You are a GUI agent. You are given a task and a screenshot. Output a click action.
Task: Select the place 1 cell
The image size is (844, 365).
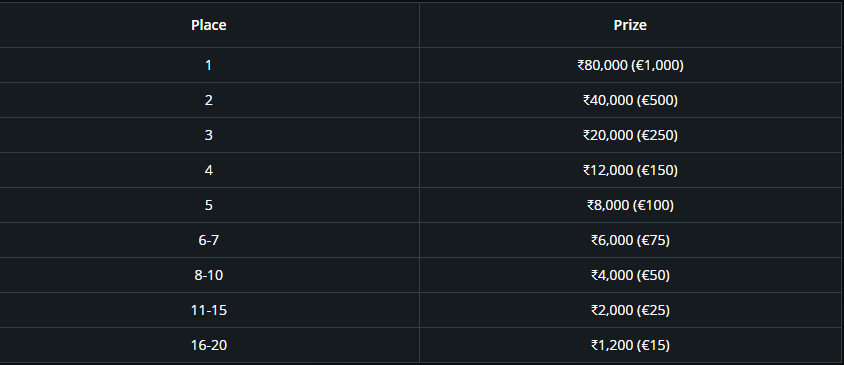click(x=209, y=65)
